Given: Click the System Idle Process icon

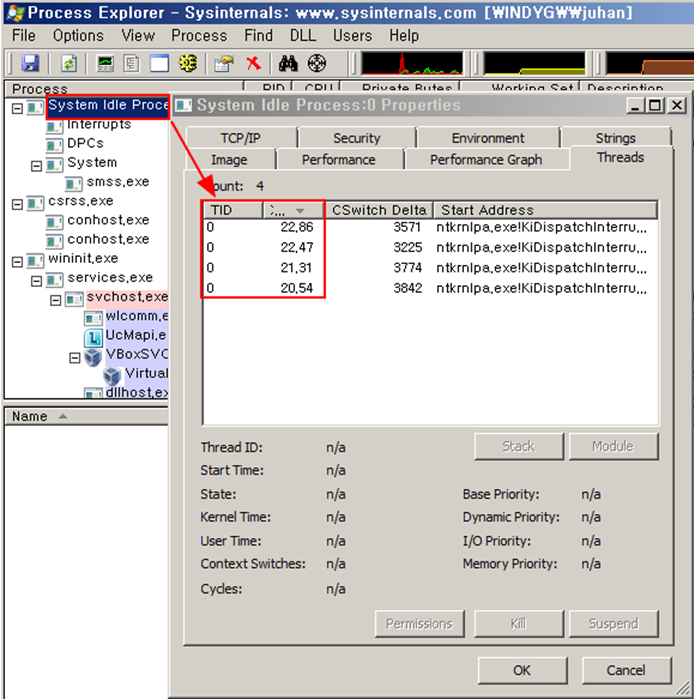Looking at the screenshot, I should [35, 107].
